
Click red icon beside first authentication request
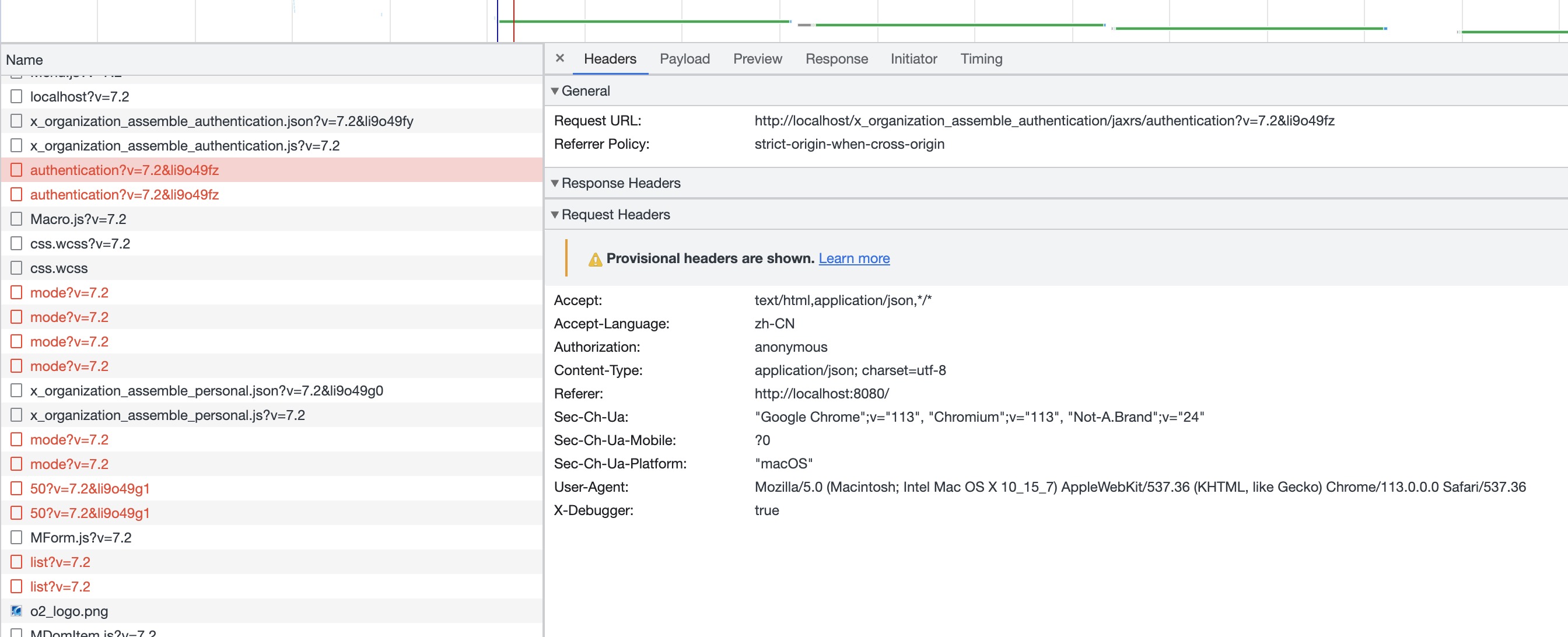point(16,170)
